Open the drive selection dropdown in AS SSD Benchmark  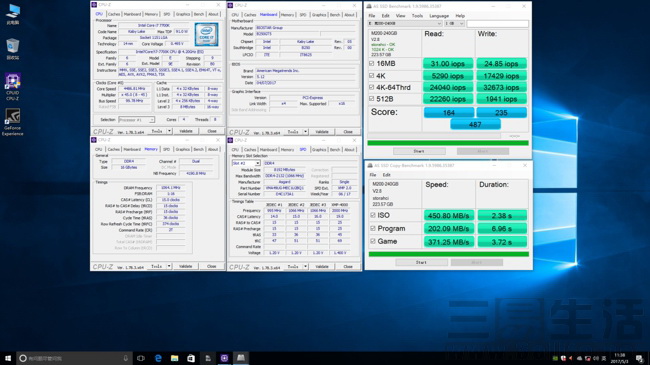click(x=405, y=24)
